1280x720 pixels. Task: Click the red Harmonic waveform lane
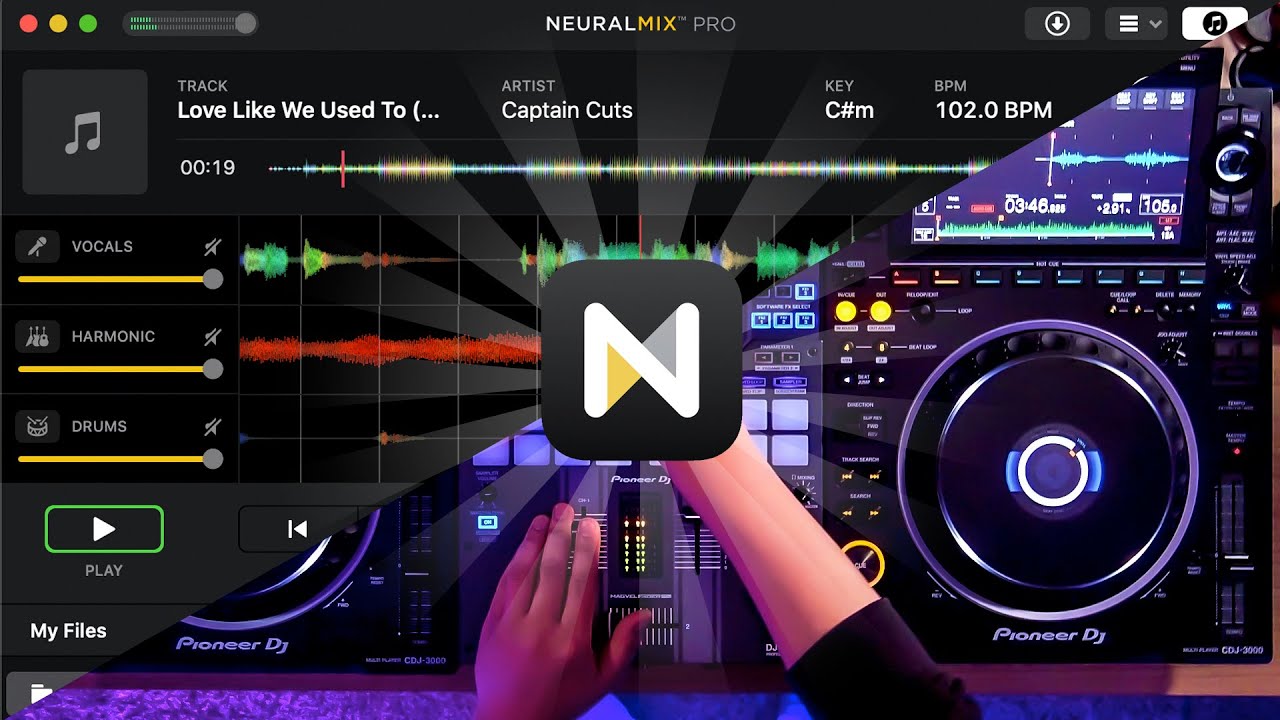tap(390, 349)
